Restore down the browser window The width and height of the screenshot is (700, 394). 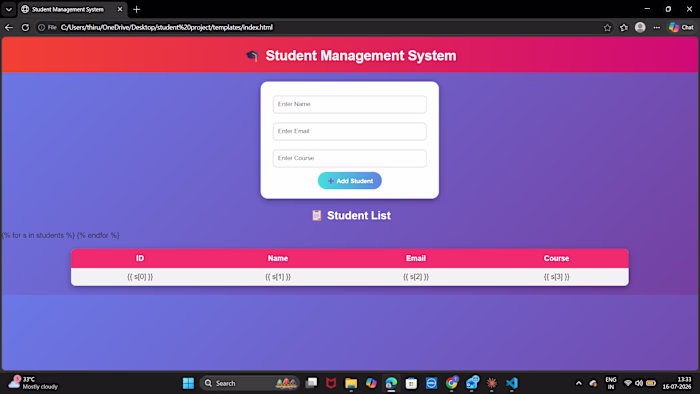[668, 9]
